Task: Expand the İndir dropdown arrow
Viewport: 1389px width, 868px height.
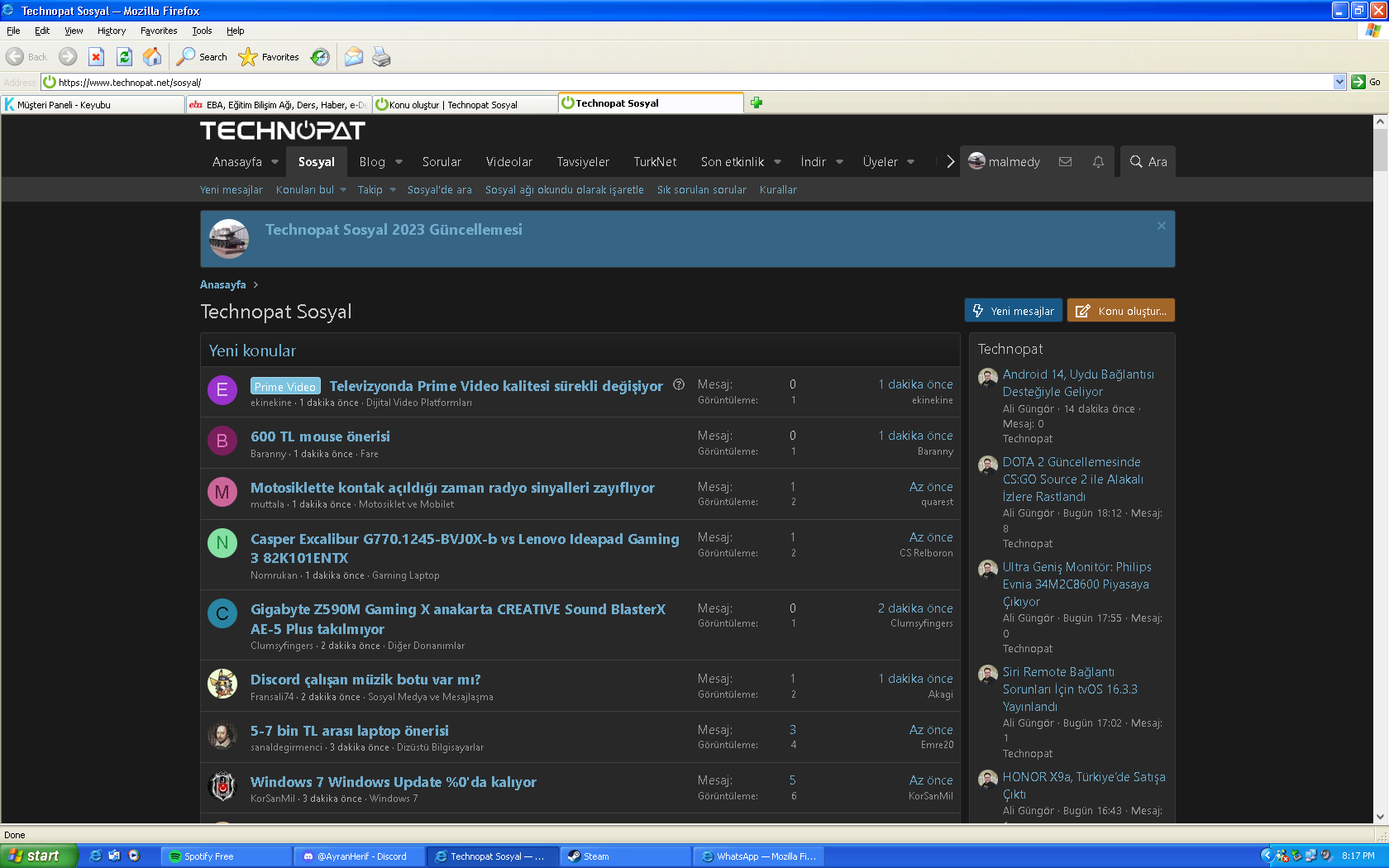Action: click(839, 162)
